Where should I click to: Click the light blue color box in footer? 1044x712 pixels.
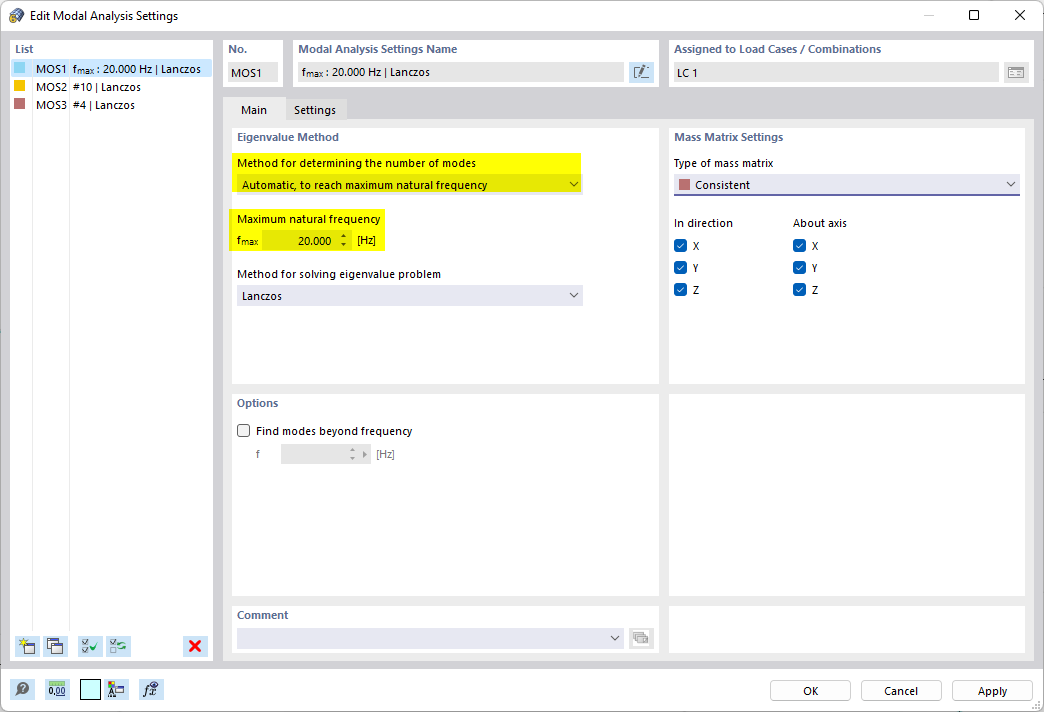pyautogui.click(x=90, y=689)
